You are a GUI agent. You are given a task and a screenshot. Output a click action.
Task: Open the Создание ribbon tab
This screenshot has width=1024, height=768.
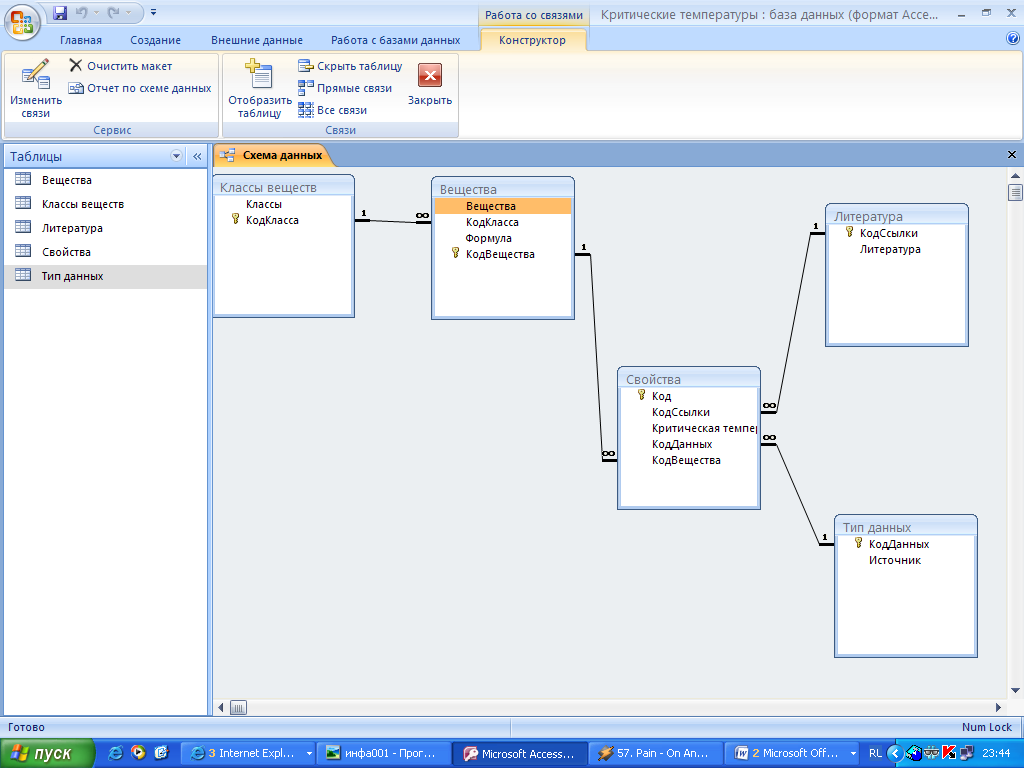tap(155, 40)
